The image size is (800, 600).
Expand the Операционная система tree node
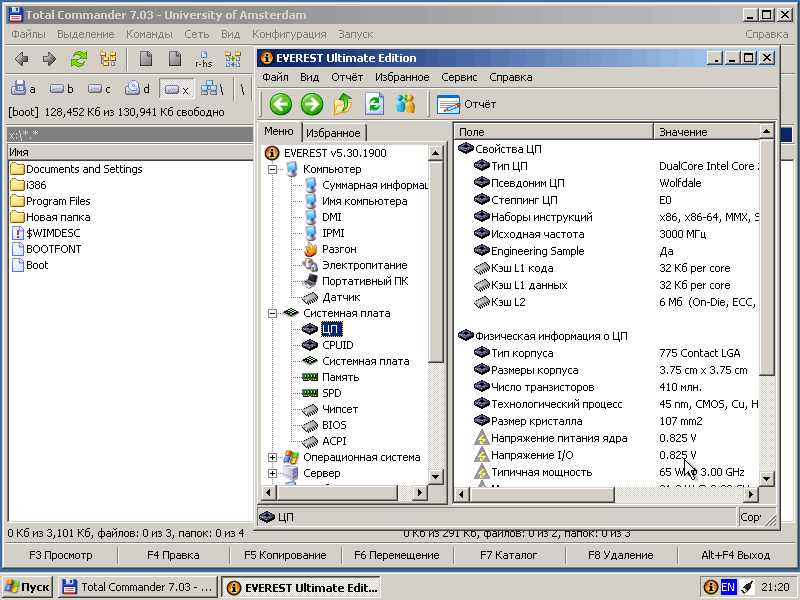pyautogui.click(x=272, y=457)
